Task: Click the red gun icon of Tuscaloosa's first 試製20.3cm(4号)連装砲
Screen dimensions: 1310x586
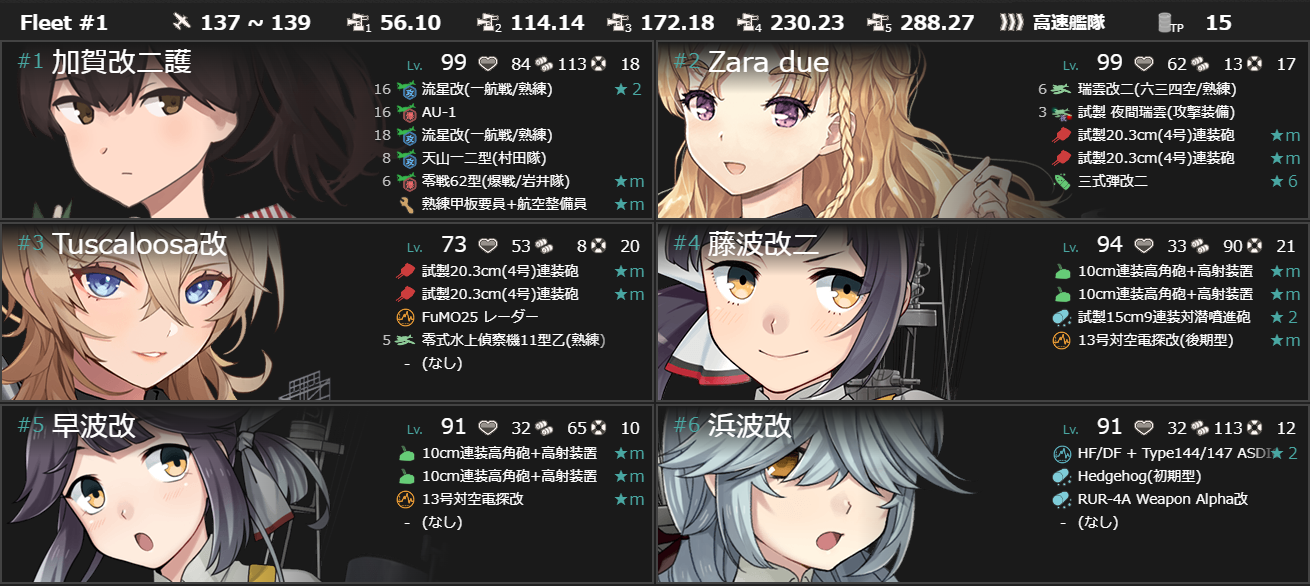Action: click(x=406, y=271)
